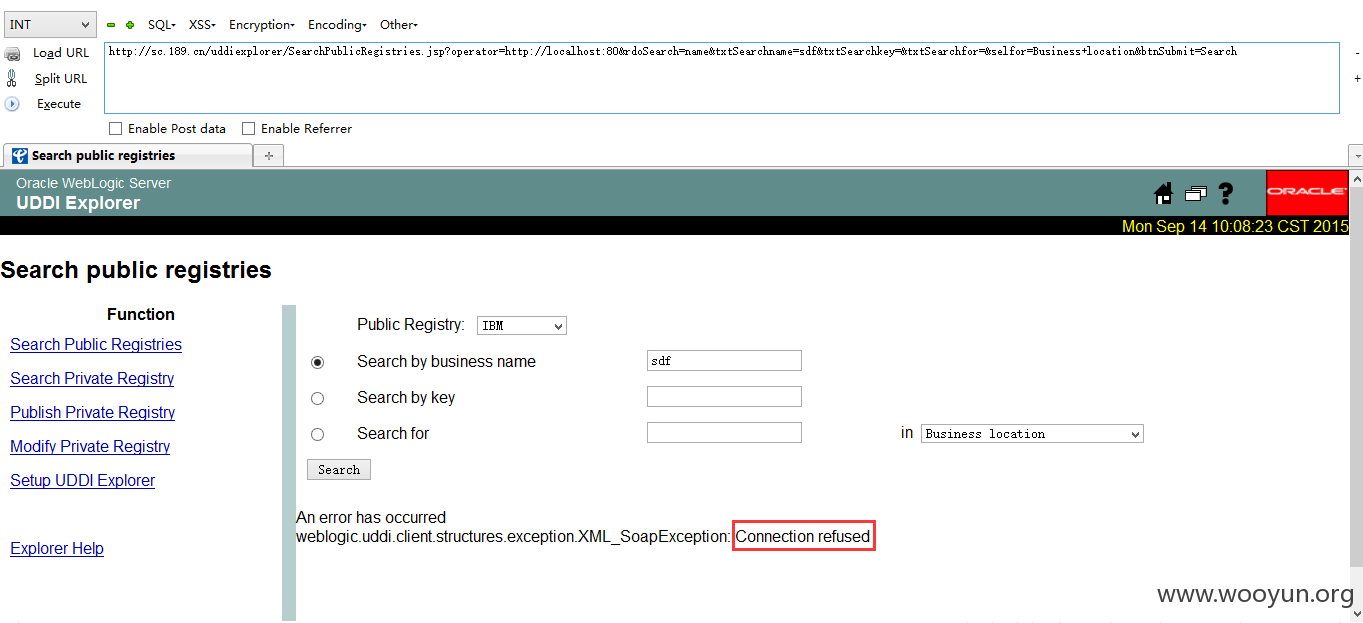This screenshot has width=1363, height=623.
Task: Select Search for radio
Action: tap(318, 434)
